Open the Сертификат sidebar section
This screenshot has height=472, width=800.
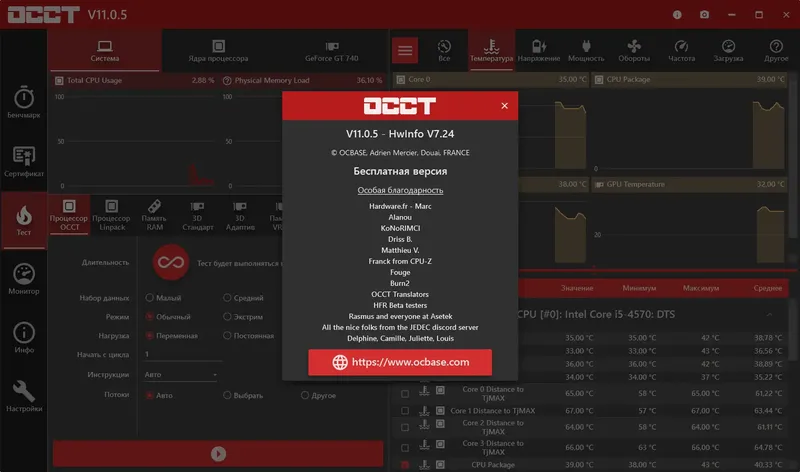tap(23, 161)
